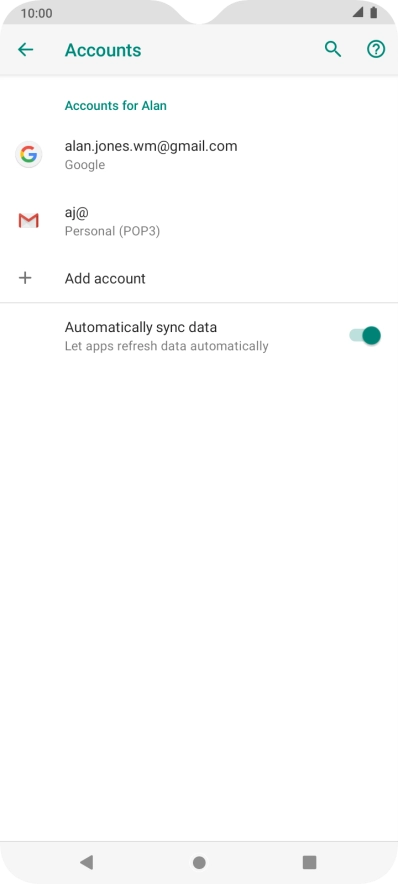Tap the battery status icon
398x884 pixels.
coord(373,12)
